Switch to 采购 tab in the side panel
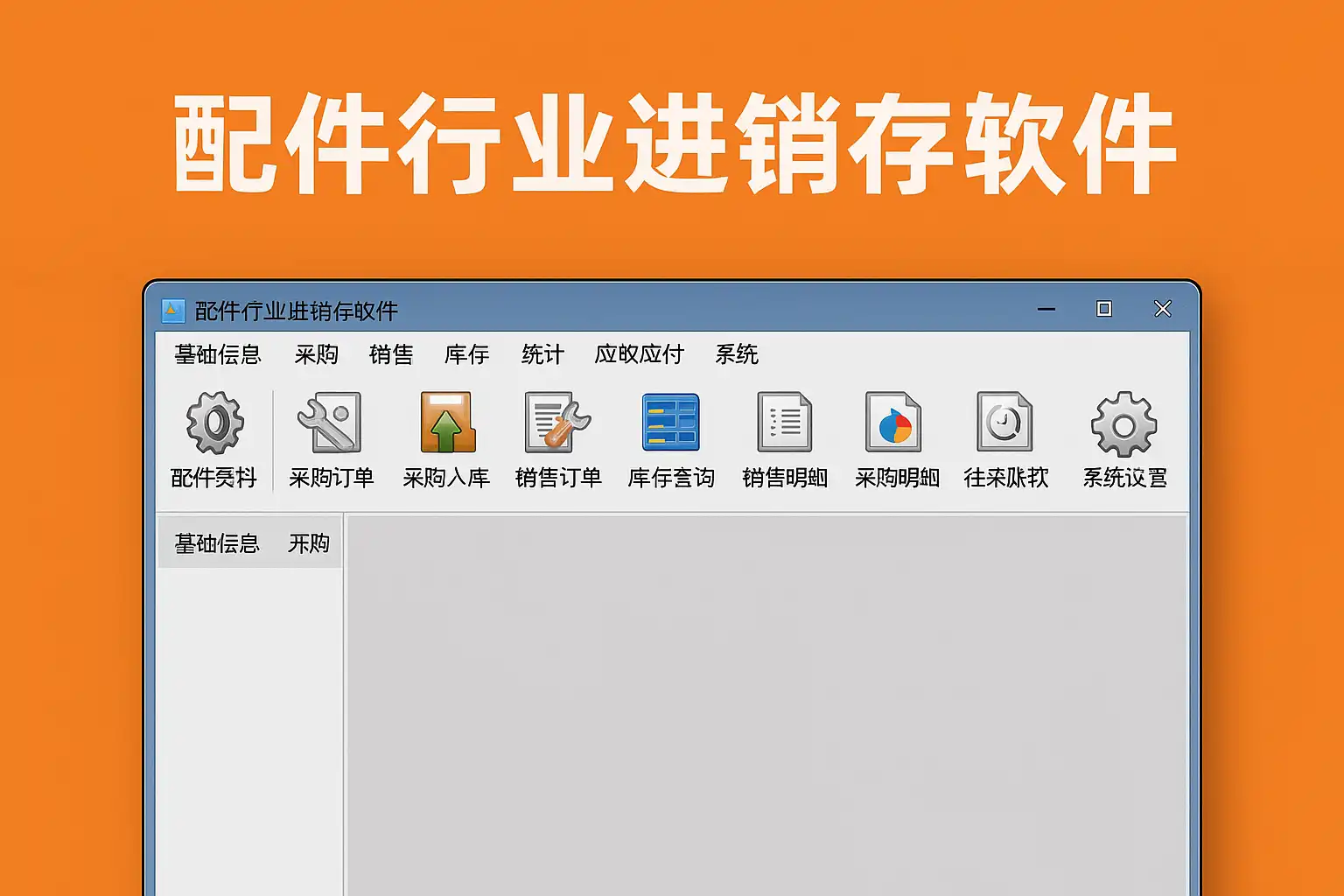This screenshot has width=1344, height=896. (309, 543)
